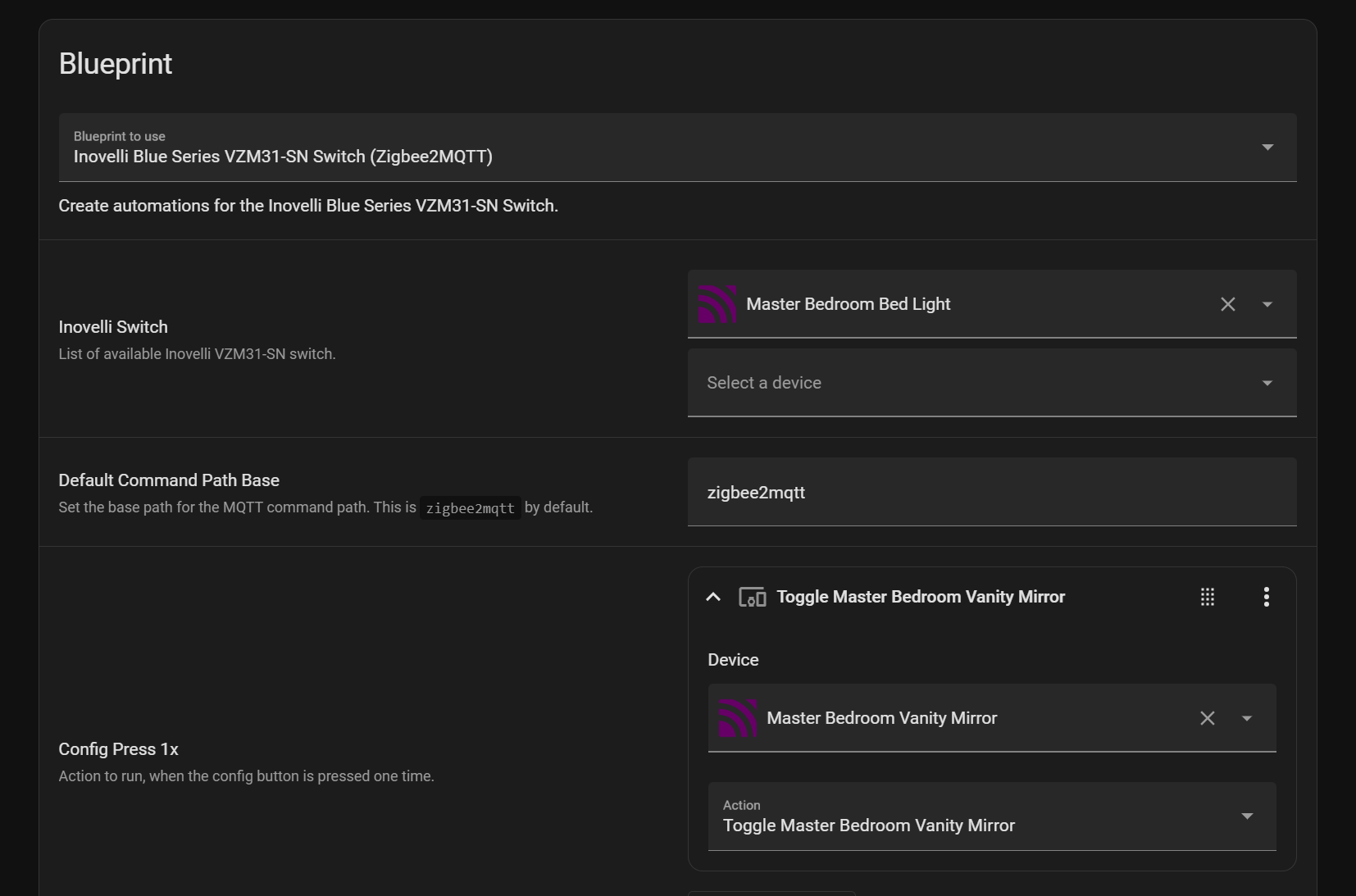Screen dimensions: 1356x896
Task: Click the Toggle Master Bedroom Vanity Mirror header
Action: pos(921,597)
